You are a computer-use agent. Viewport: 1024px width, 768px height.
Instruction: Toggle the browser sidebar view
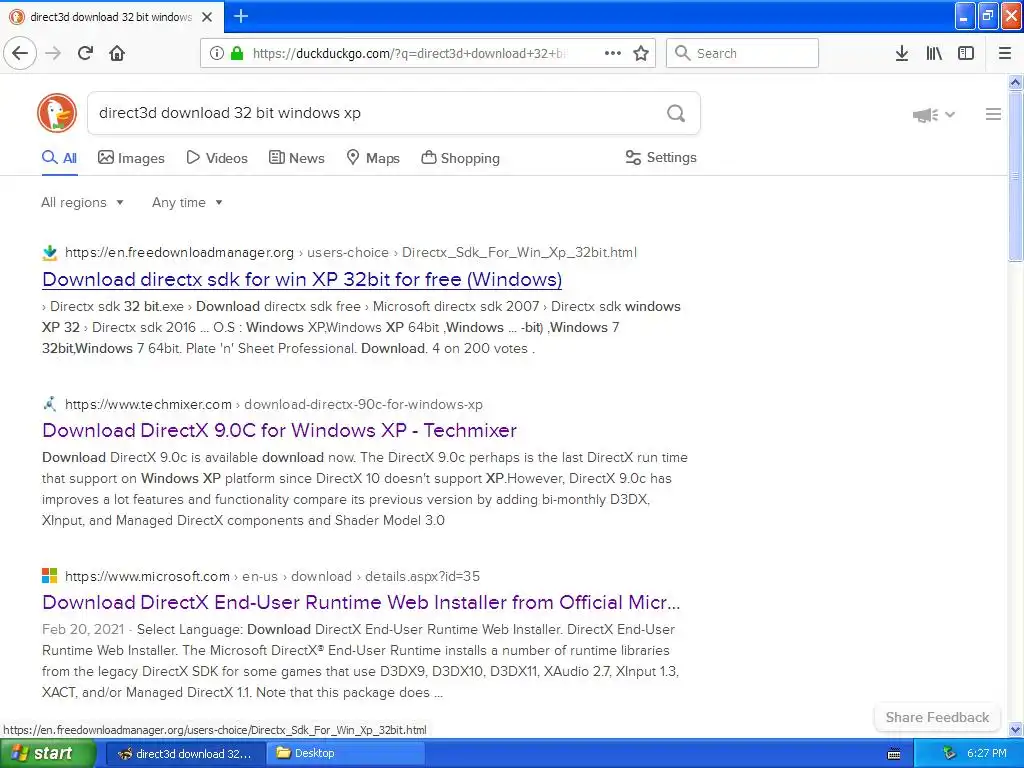tap(966, 53)
